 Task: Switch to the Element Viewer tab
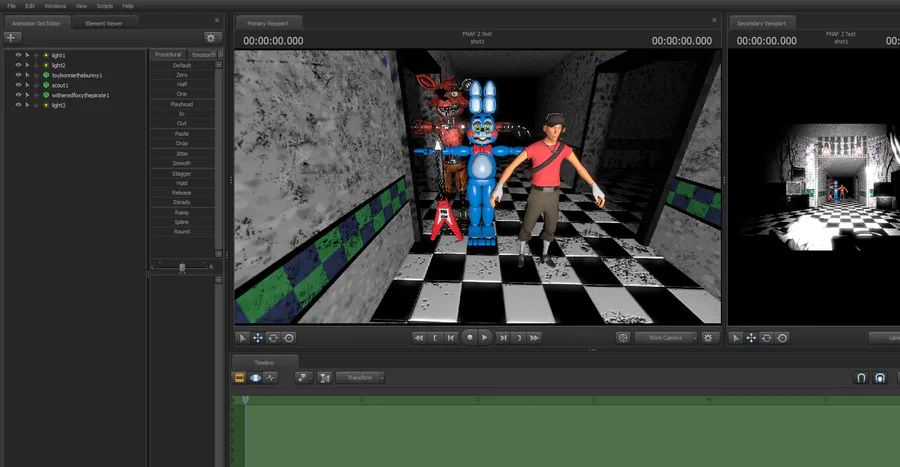click(104, 24)
